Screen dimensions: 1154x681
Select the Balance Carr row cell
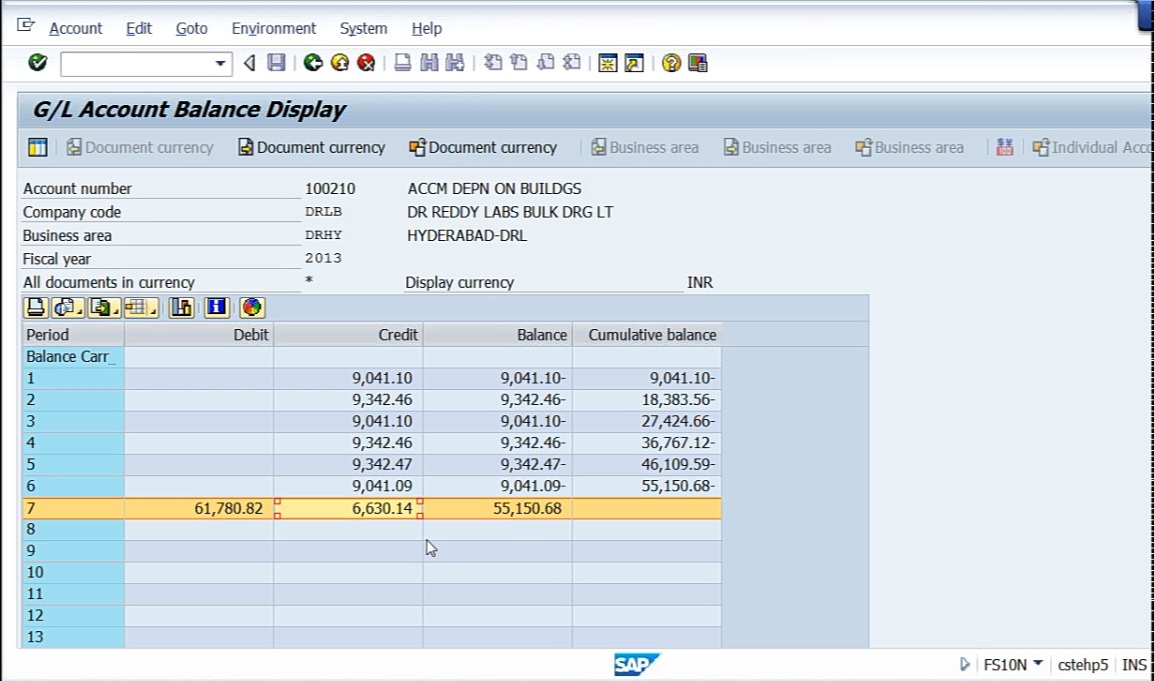[73, 357]
